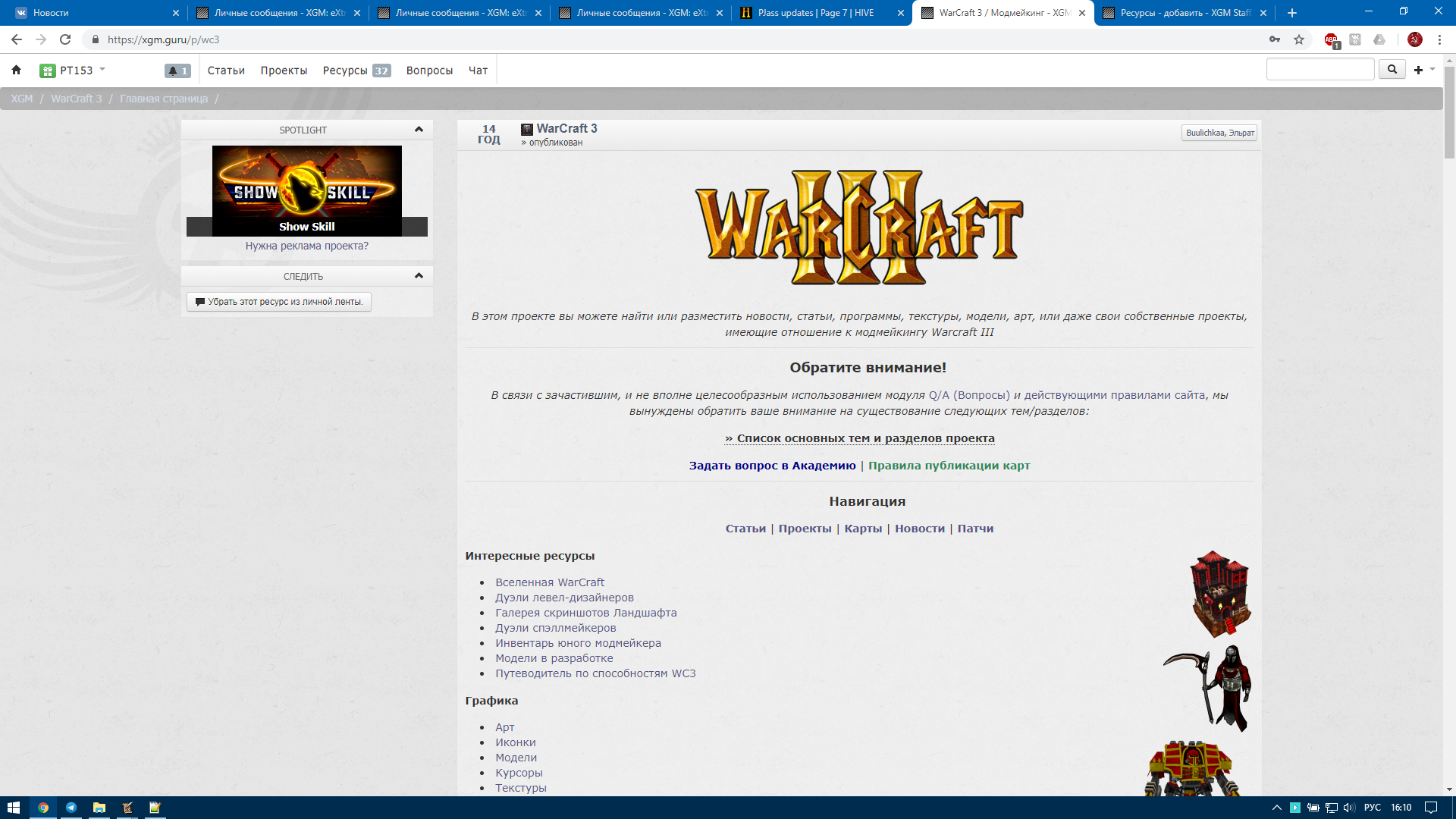Click into the site search field

[x=1319, y=70]
